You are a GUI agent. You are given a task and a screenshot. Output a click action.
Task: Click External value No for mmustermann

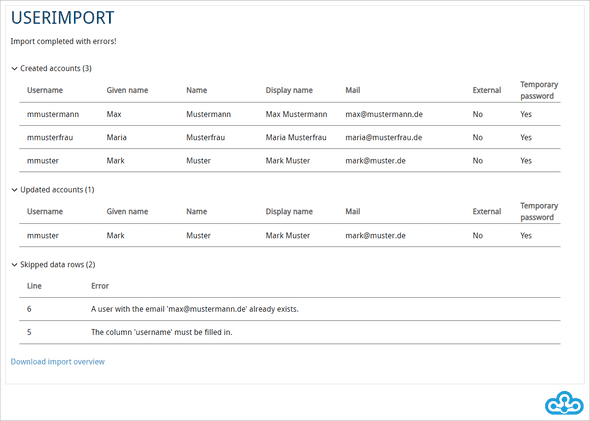click(x=477, y=114)
